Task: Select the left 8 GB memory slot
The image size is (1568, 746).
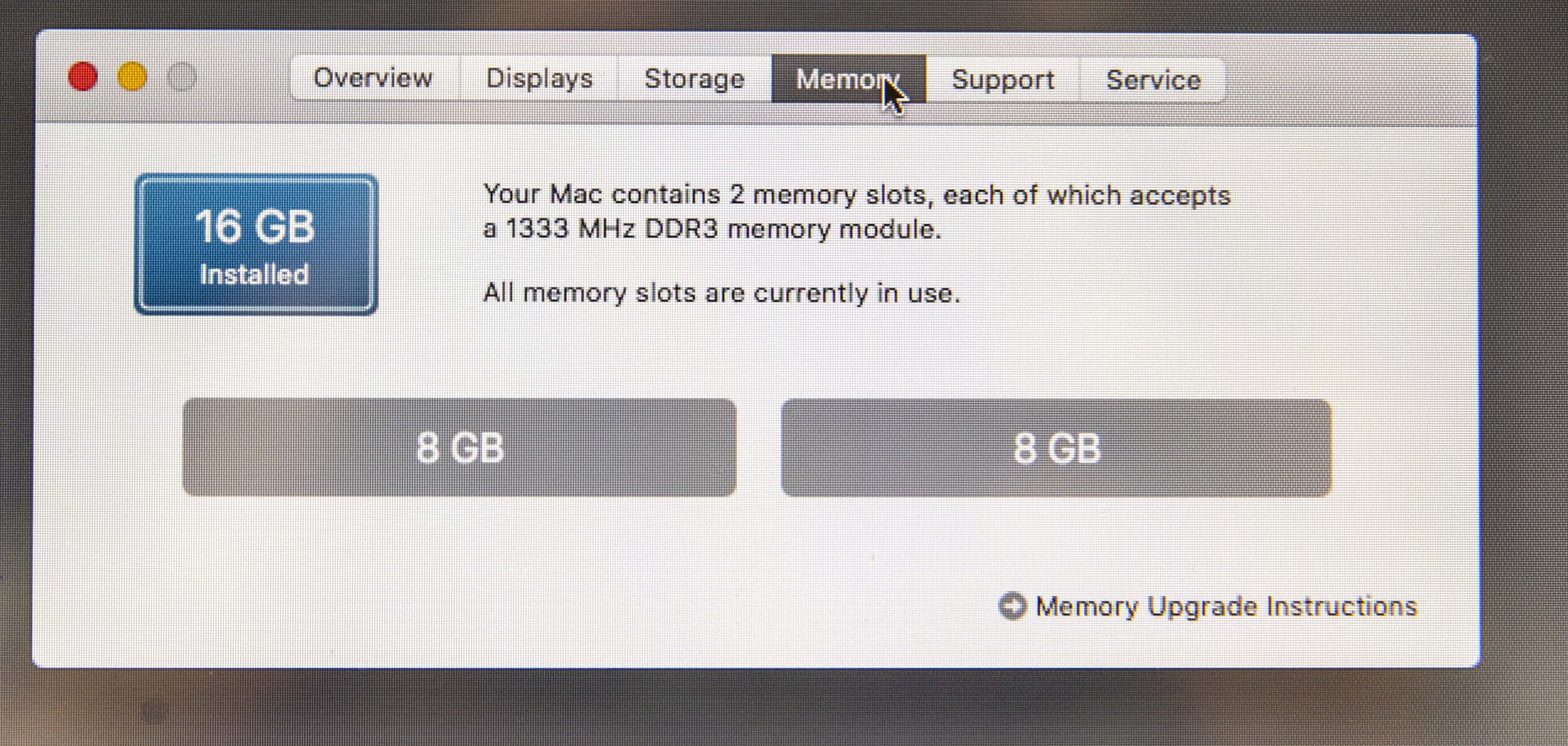Action: [460, 447]
